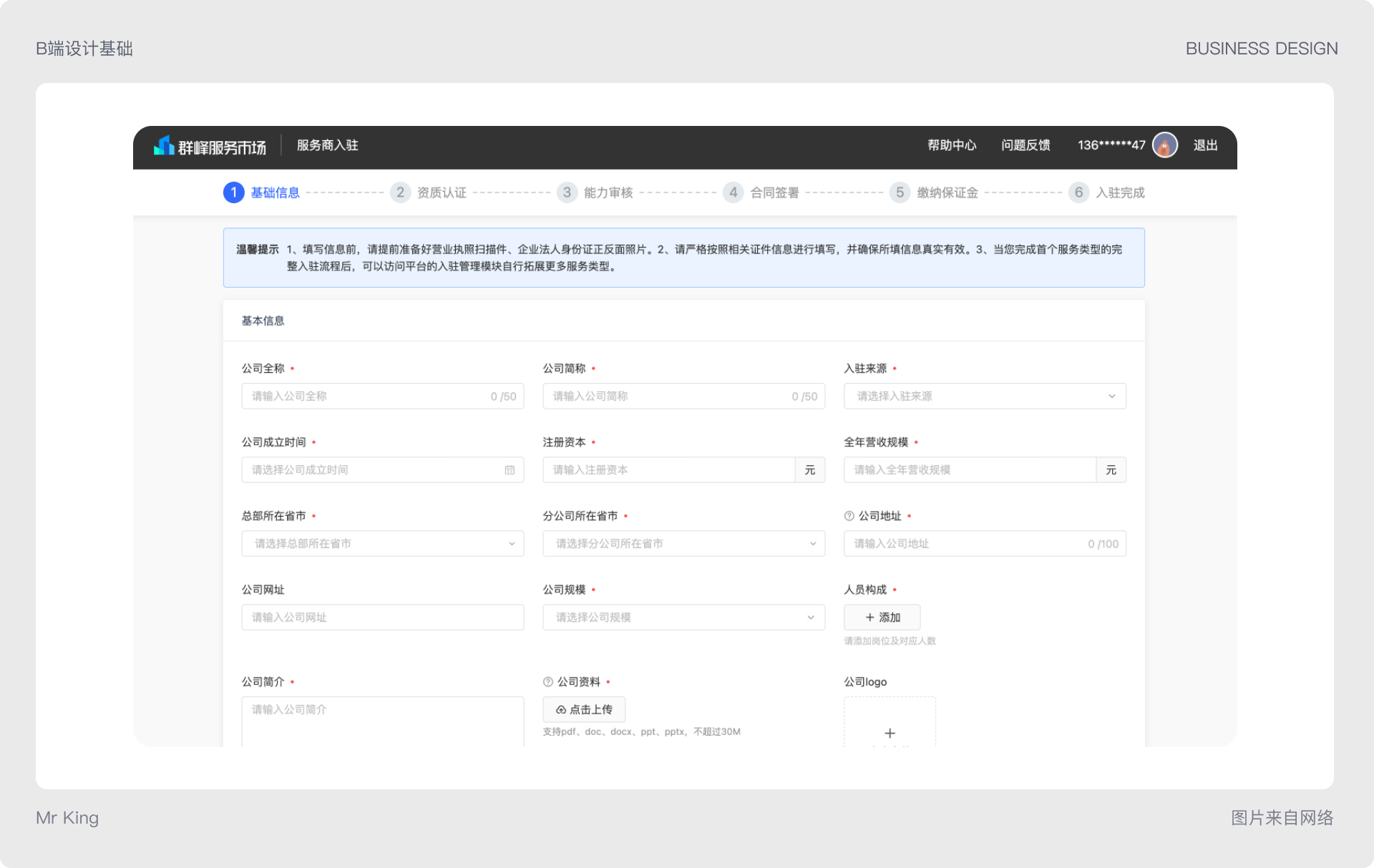Select the 合同签署 step label
Screen dimensions: 1374x868
click(x=774, y=192)
